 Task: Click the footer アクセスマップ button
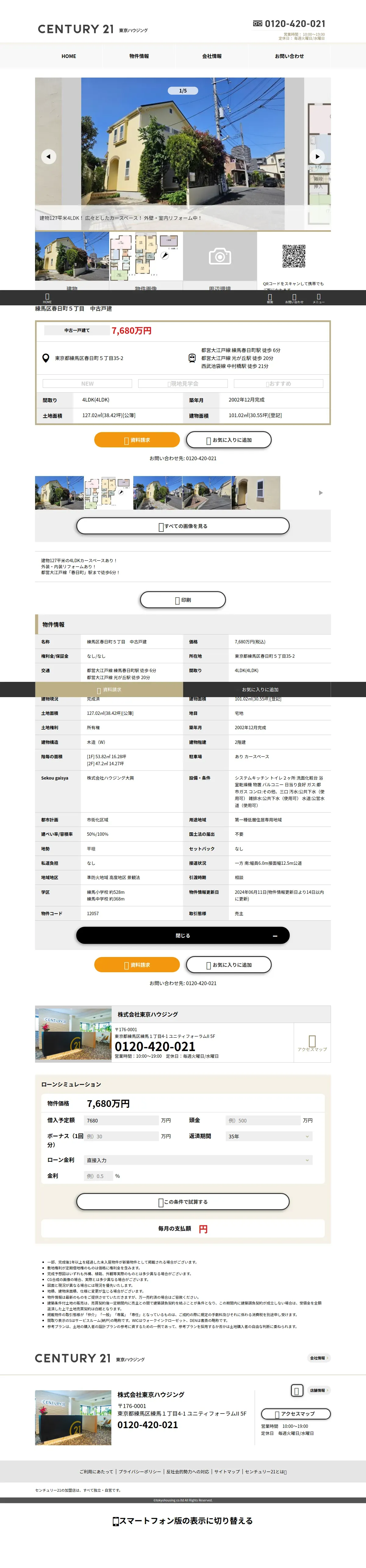pos(296,1413)
